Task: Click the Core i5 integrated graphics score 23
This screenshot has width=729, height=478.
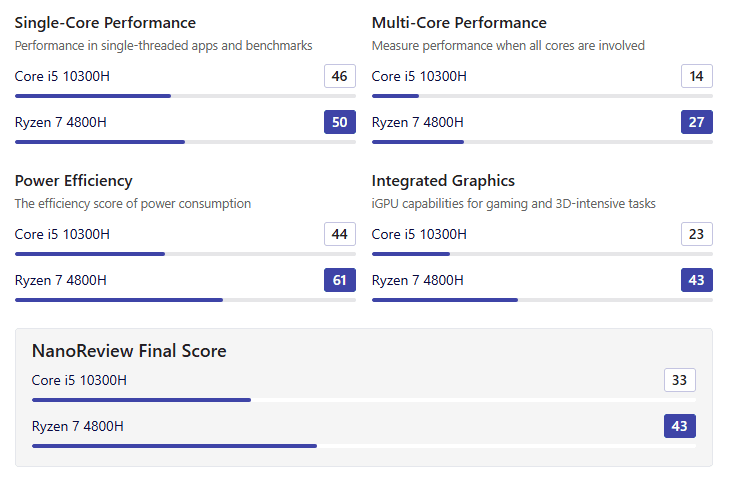Action: [696, 234]
